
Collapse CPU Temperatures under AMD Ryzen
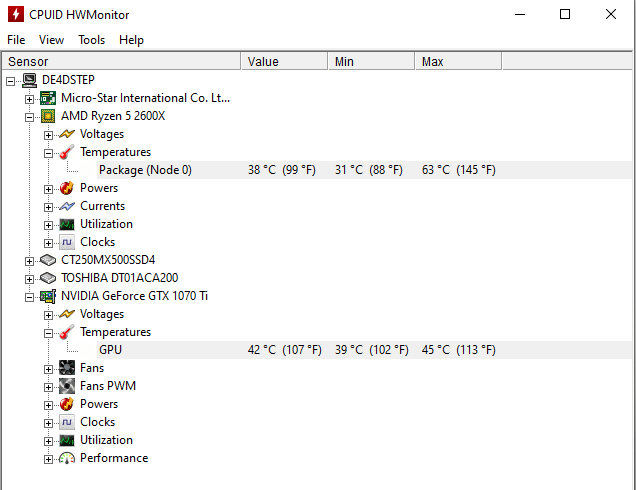click(48, 153)
